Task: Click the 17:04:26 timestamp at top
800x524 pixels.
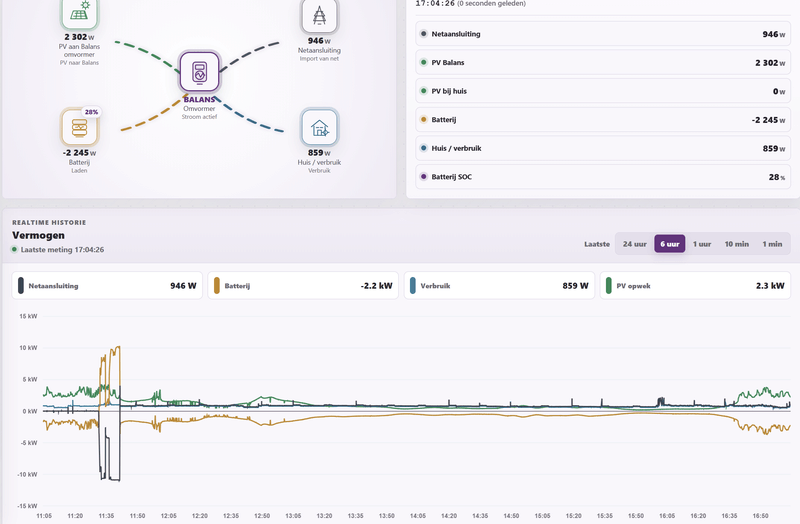Action: pos(435,3)
